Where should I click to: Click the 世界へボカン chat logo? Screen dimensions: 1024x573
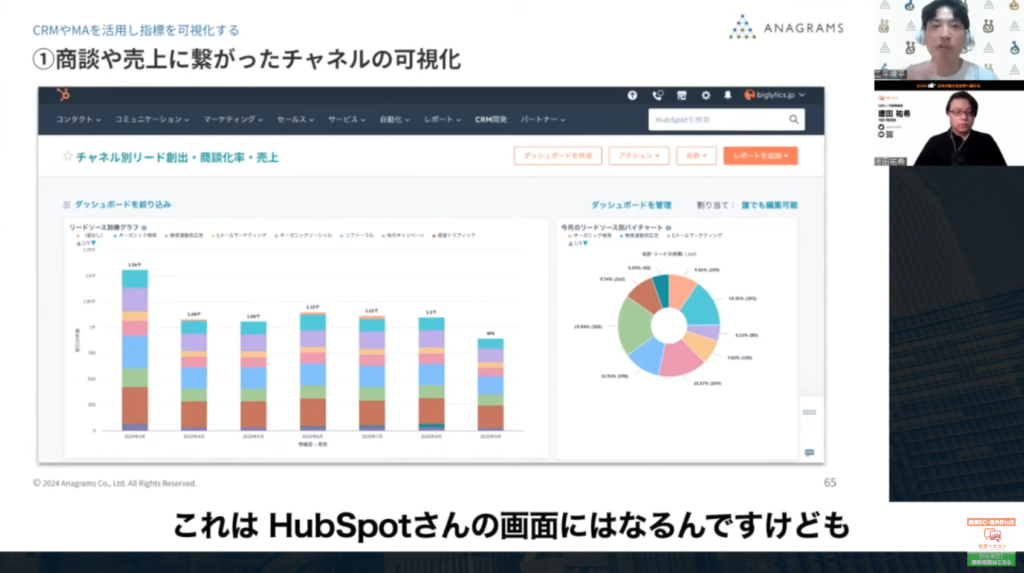pyautogui.click(x=991, y=538)
